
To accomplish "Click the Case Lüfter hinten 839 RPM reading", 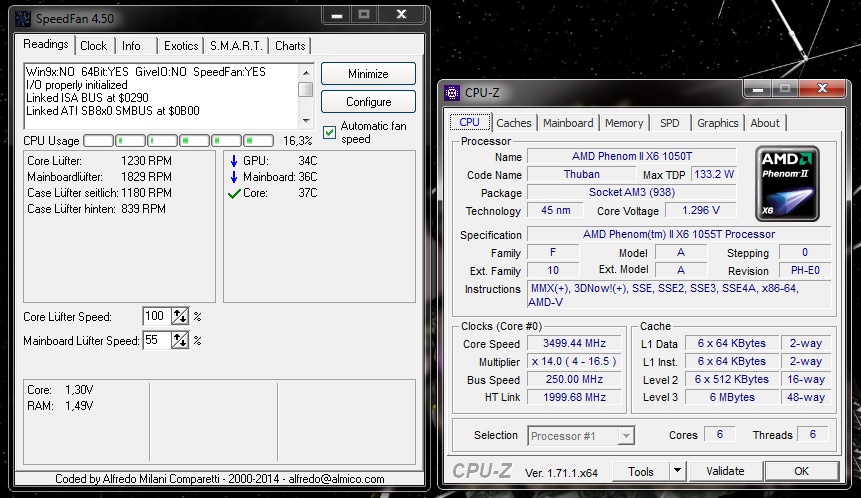I will tap(97, 209).
